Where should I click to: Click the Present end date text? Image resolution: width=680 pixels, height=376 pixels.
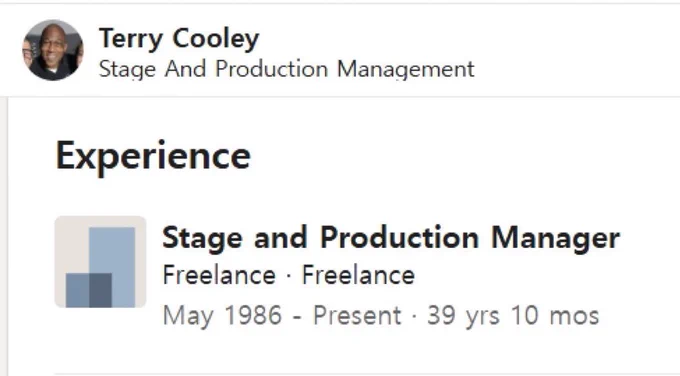(x=357, y=315)
